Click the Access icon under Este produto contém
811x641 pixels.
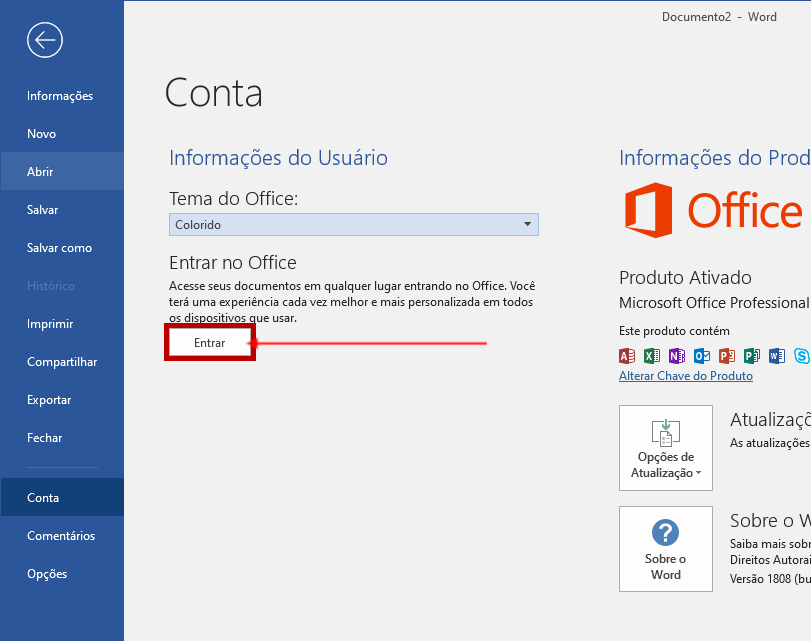627,356
